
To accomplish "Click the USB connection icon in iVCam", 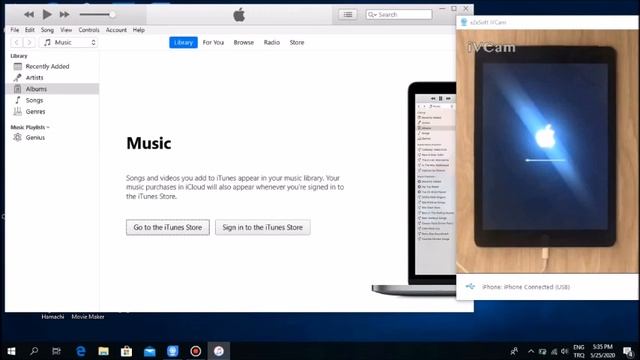I will [x=470, y=287].
